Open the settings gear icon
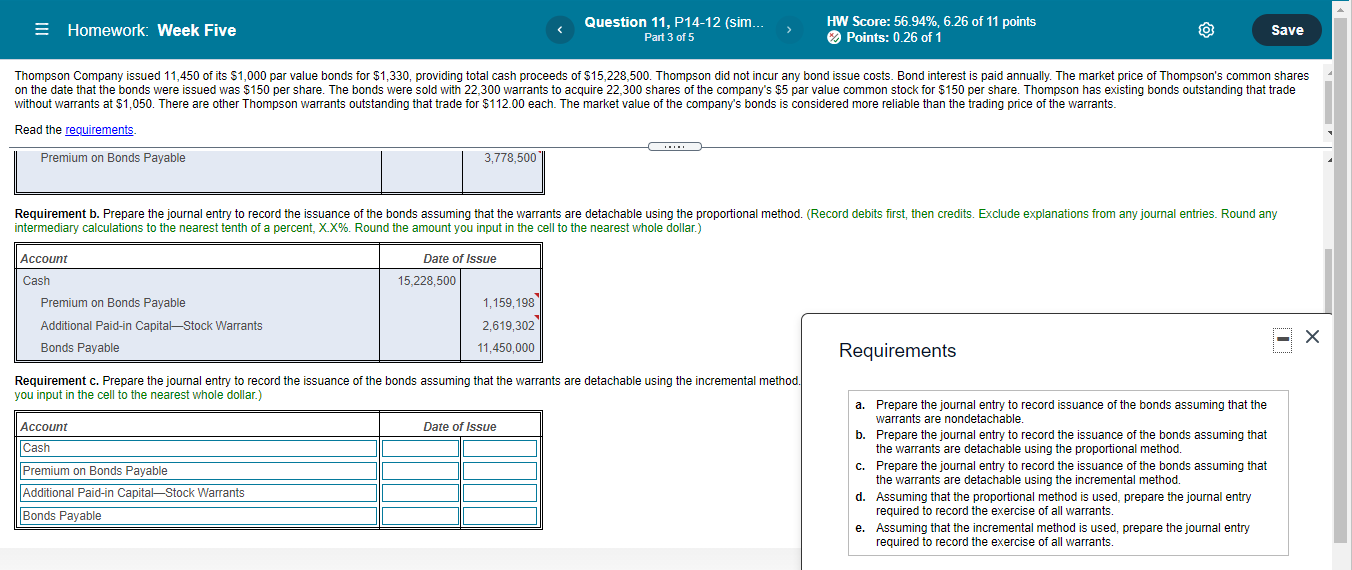 pos(1206,30)
